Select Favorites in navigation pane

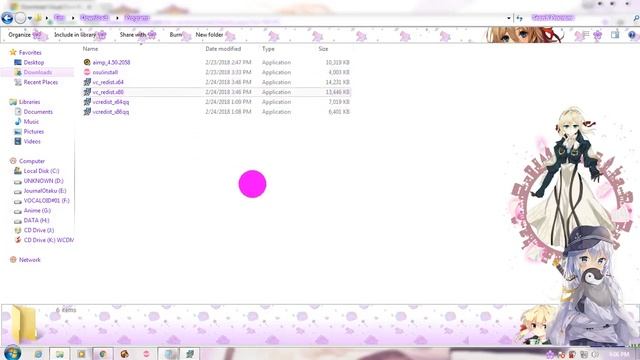[30, 53]
